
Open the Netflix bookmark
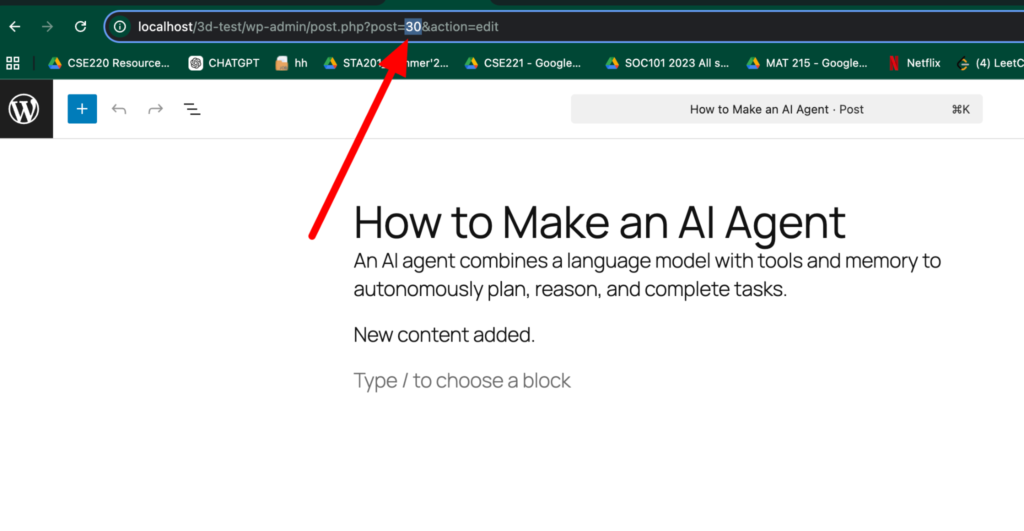(914, 63)
